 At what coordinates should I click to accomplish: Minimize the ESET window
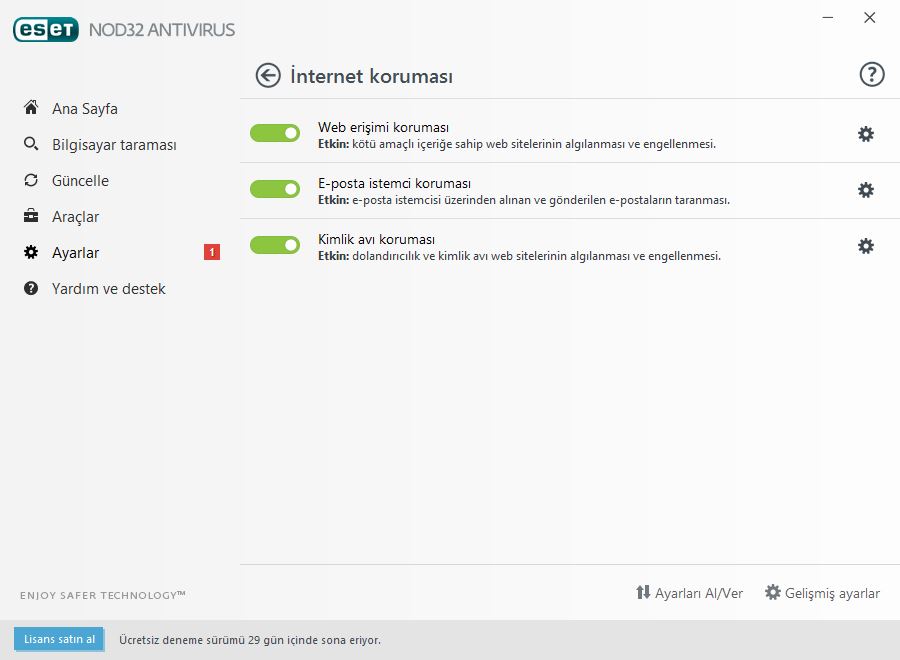tap(828, 18)
